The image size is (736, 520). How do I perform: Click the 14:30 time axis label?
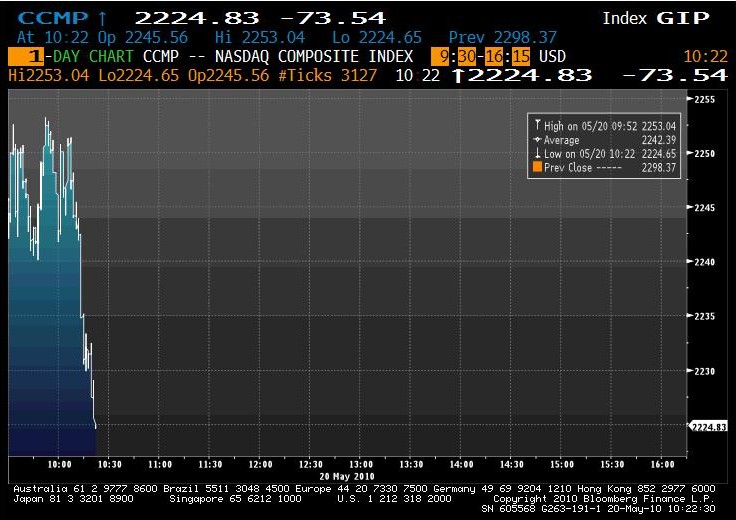(x=511, y=465)
